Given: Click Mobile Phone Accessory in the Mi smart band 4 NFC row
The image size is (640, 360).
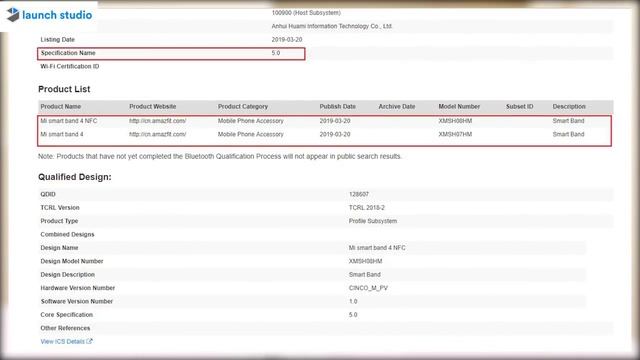Looking at the screenshot, I should (250, 121).
